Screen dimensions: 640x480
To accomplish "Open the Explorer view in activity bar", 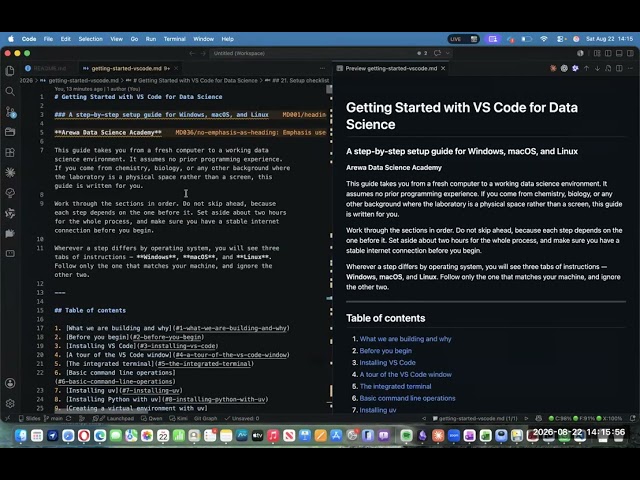I will pyautogui.click(x=10, y=71).
